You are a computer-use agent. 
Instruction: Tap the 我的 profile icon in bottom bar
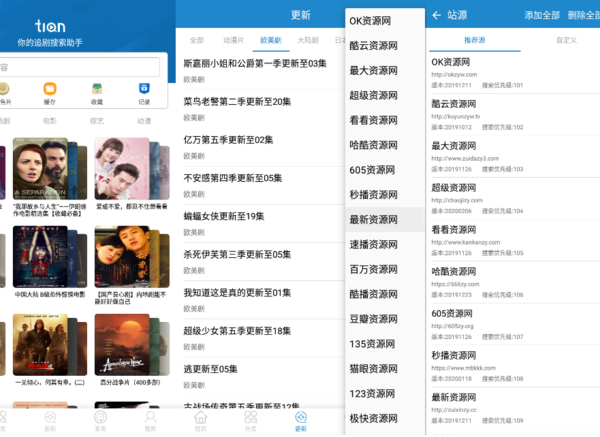point(150,418)
